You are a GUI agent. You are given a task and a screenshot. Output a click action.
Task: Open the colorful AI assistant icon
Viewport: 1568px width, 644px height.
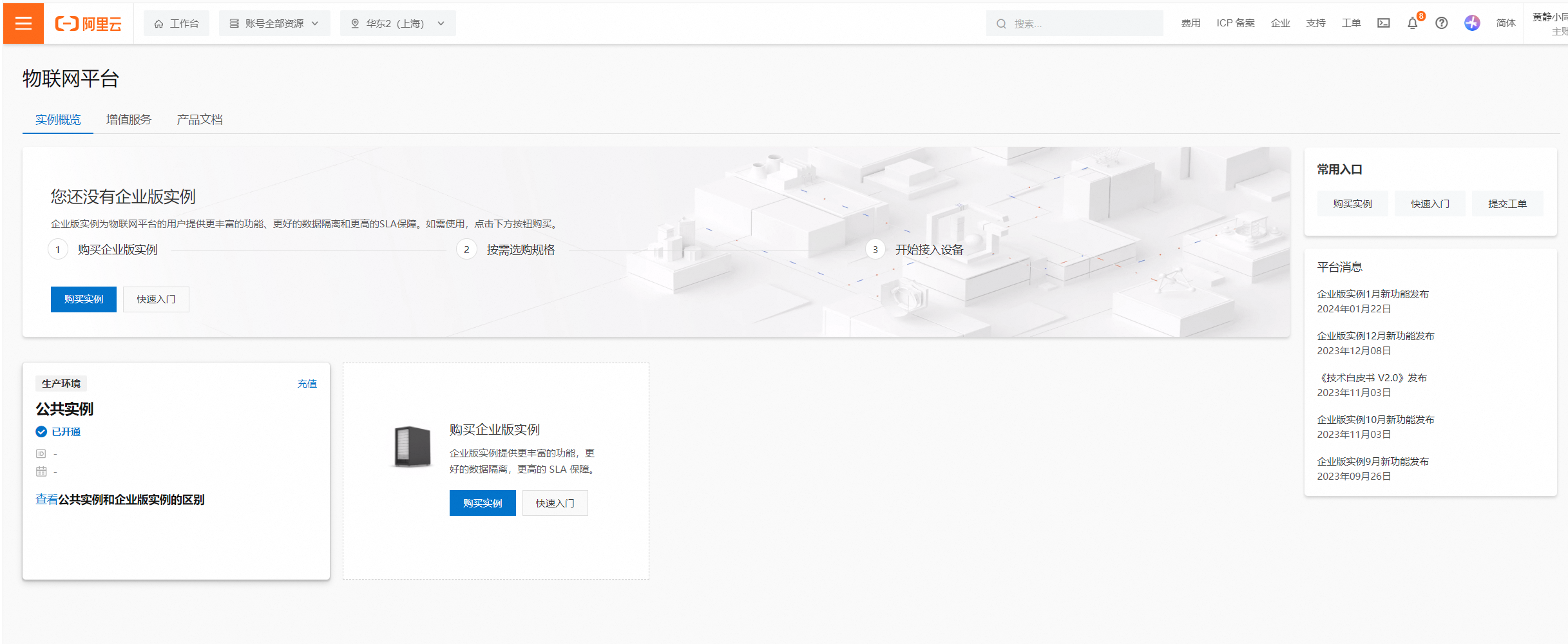coord(1472,23)
